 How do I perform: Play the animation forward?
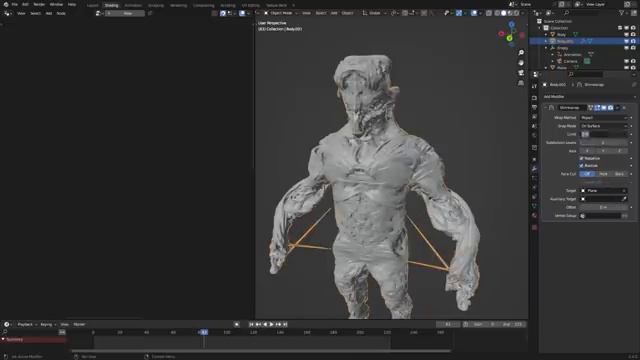271,324
